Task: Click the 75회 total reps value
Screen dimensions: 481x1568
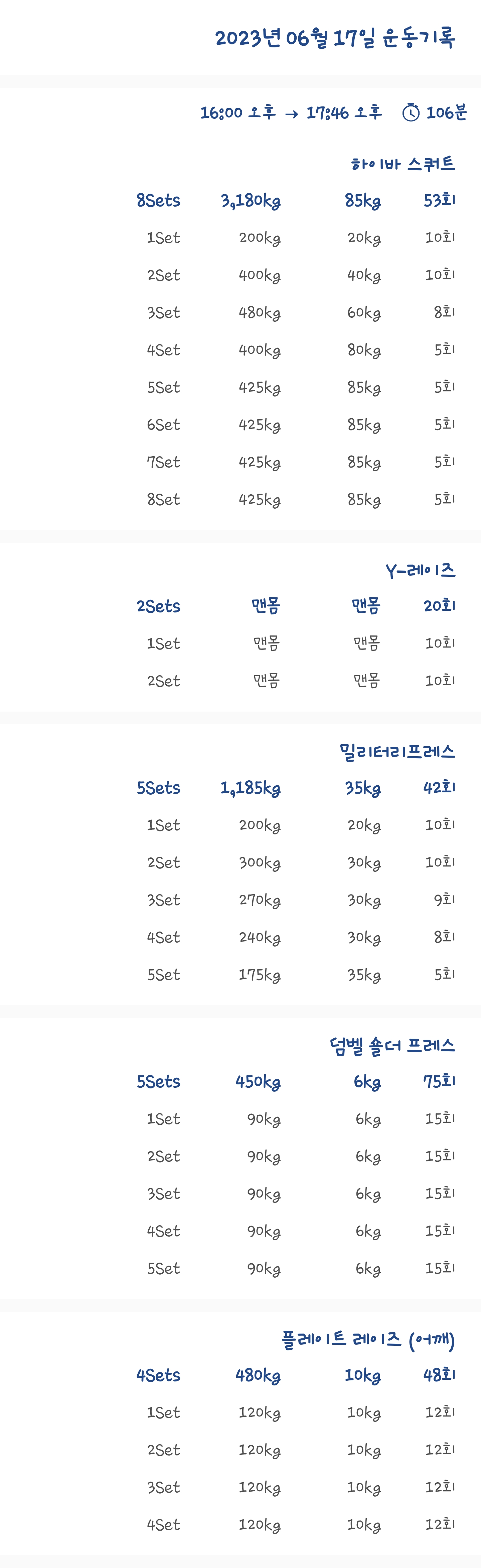Action: coord(439,1082)
